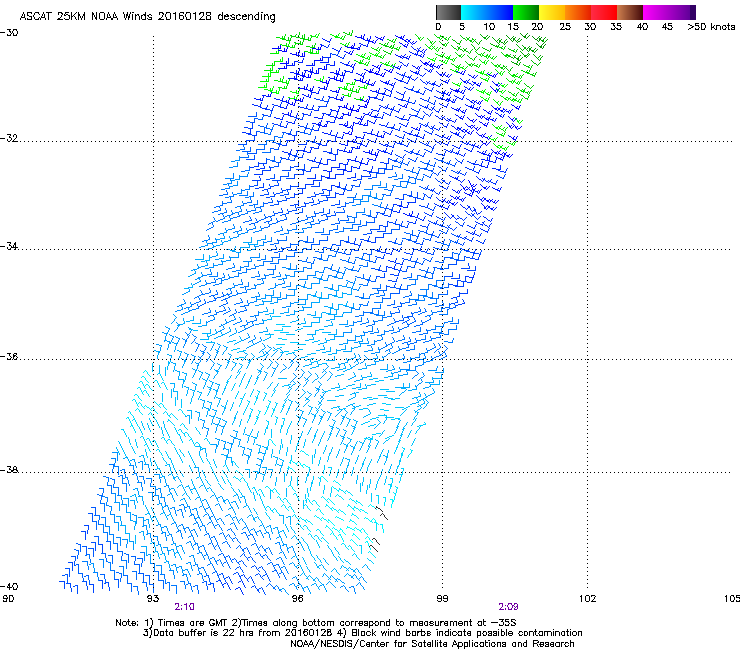
Task: Click the latitude label '-36'
Action: (9, 356)
